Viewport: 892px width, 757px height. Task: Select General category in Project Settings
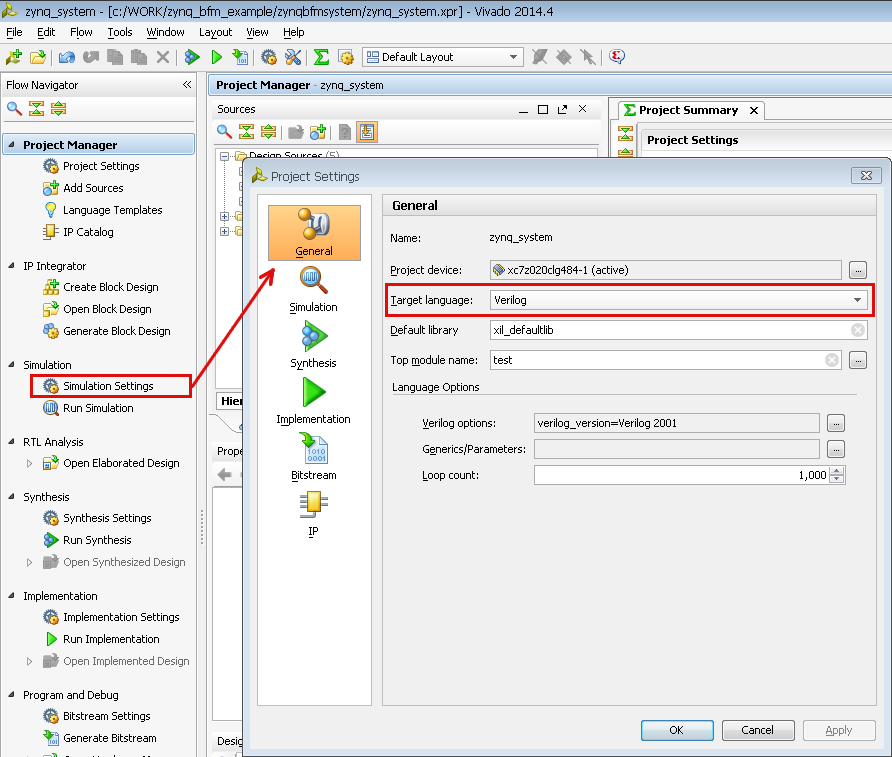pos(314,233)
